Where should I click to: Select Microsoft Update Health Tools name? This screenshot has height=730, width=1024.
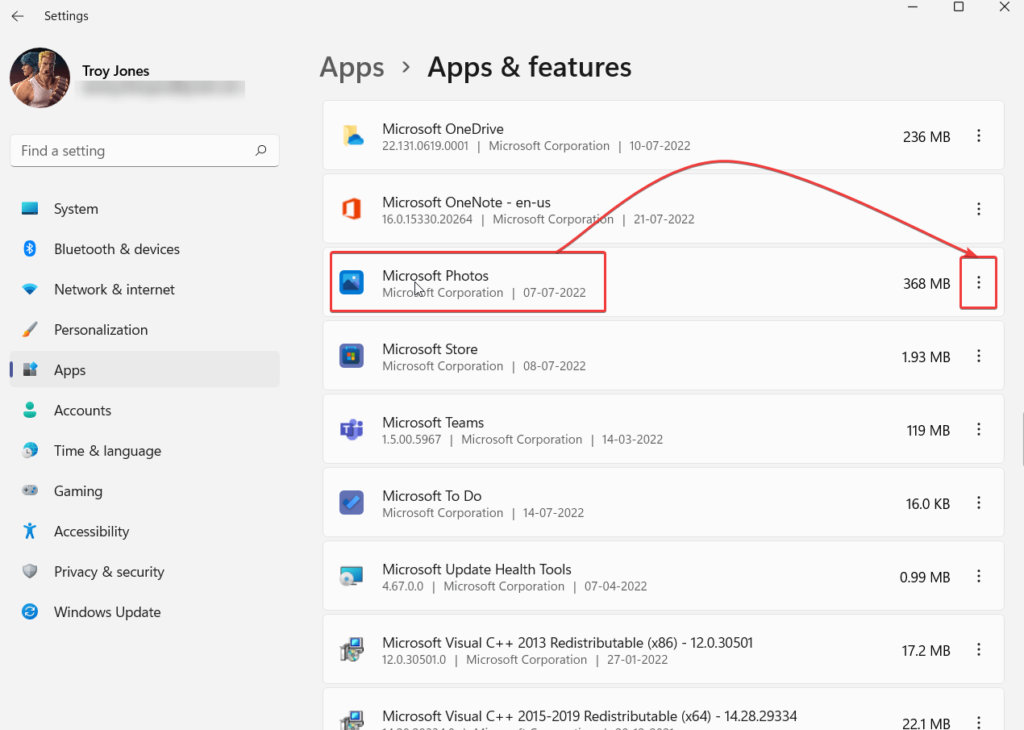pyautogui.click(x=477, y=569)
